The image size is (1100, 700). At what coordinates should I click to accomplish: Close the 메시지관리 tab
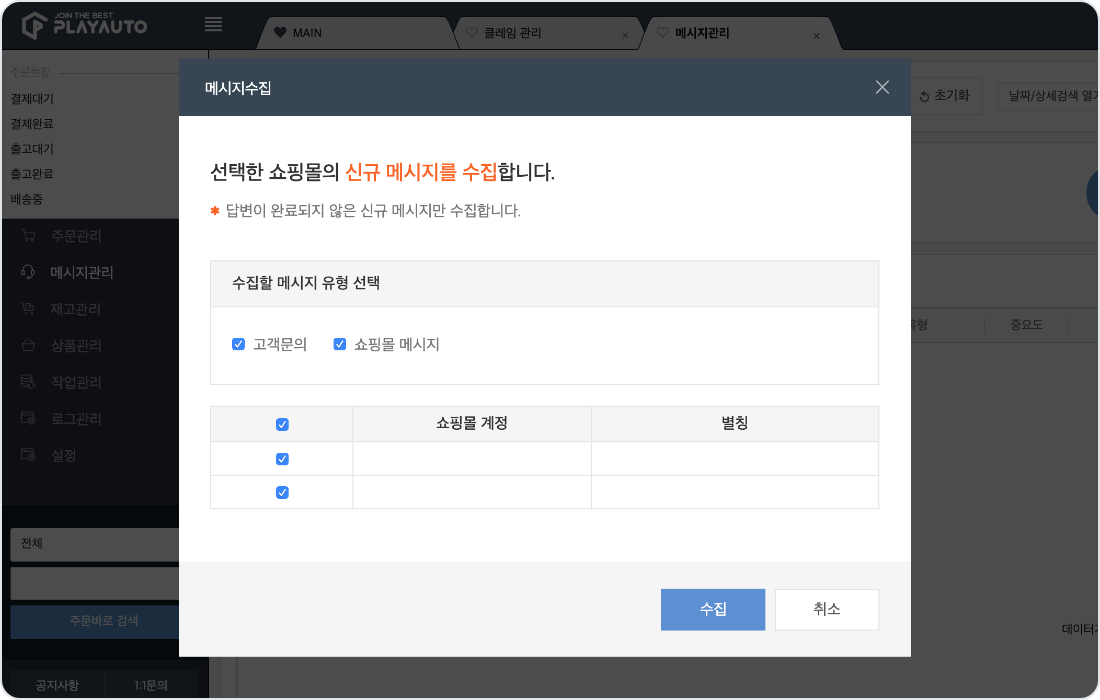(816, 35)
